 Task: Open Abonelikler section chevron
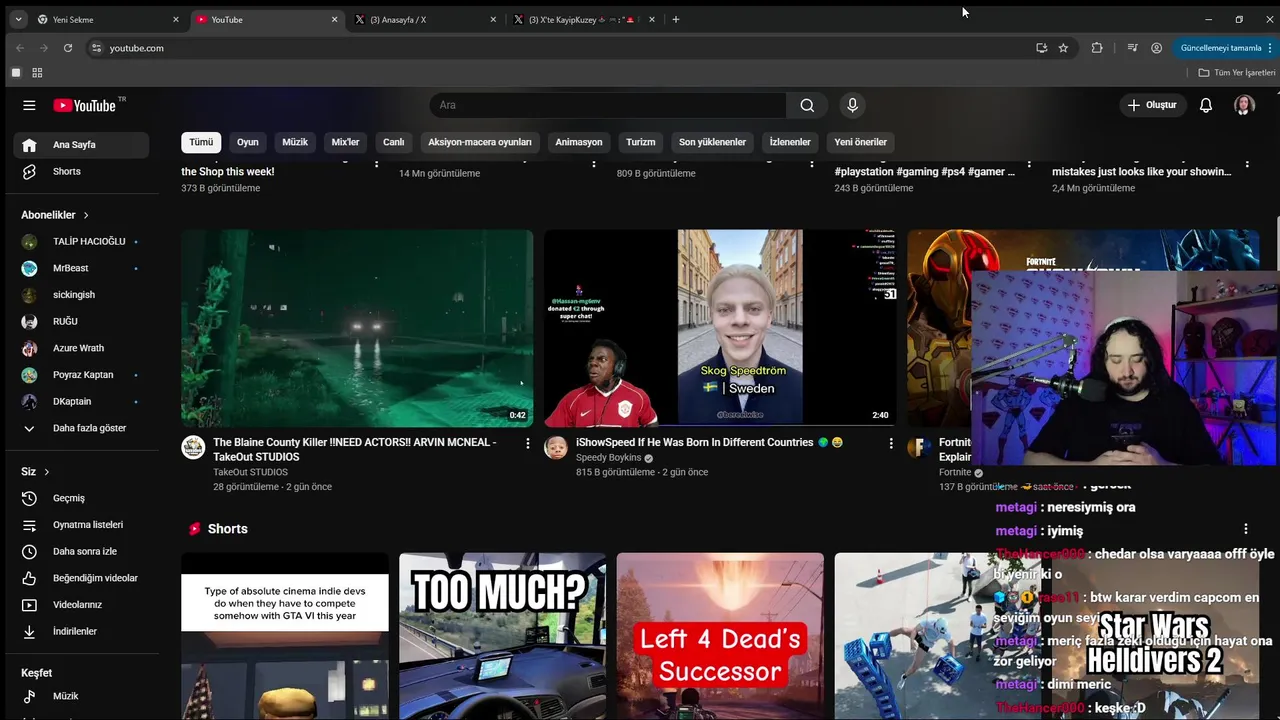[86, 215]
